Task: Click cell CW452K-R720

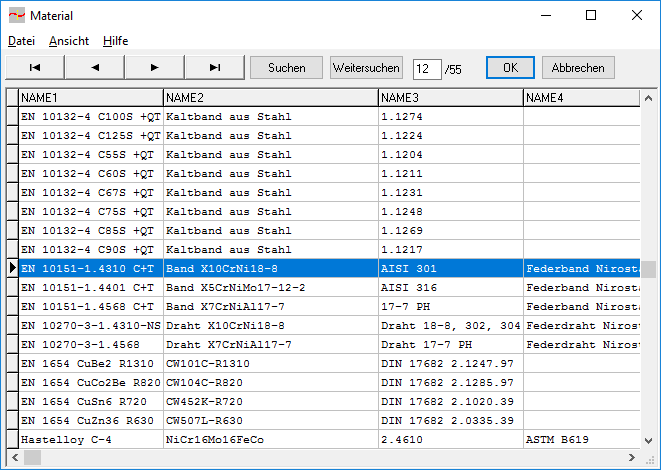Action: click(x=271, y=401)
